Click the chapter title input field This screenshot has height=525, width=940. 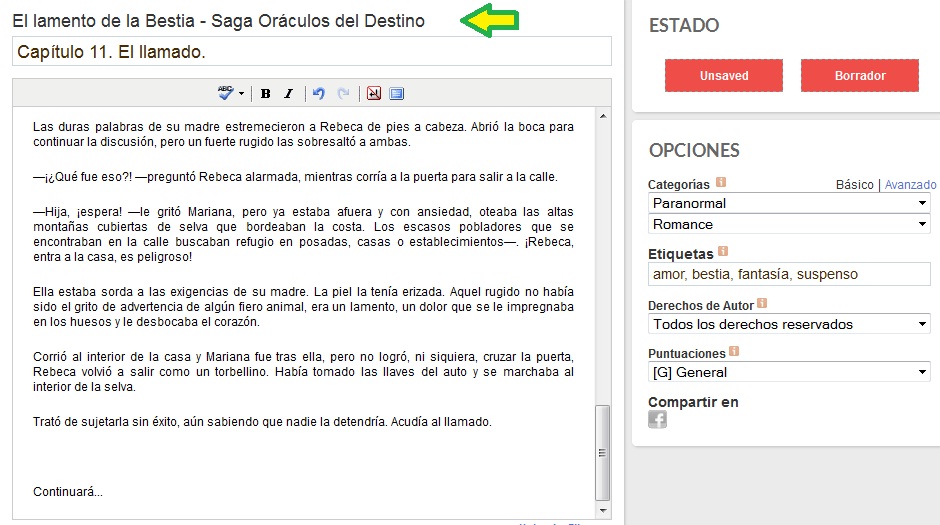pos(312,52)
